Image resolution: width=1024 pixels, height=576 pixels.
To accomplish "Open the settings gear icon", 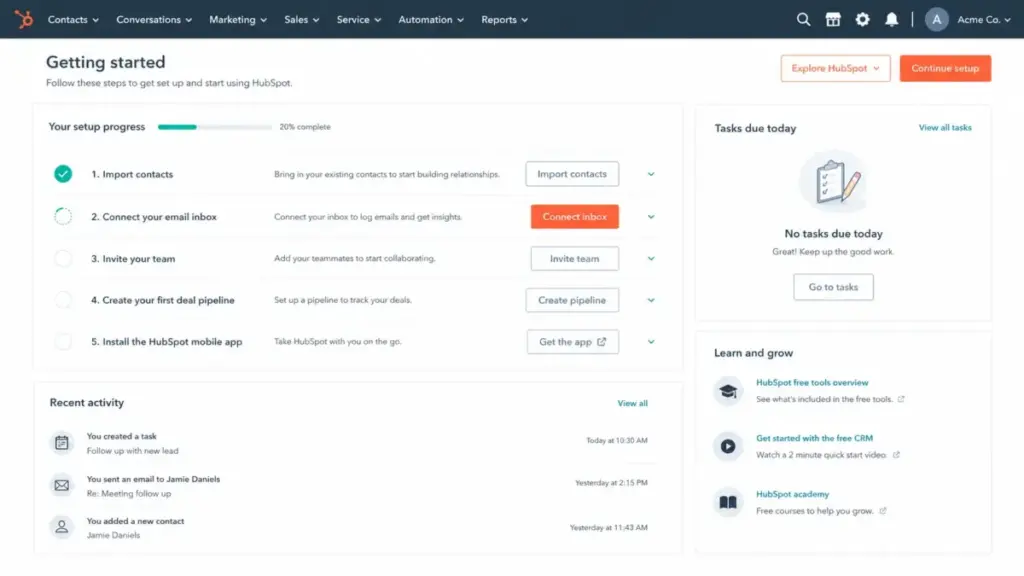I will pos(862,20).
